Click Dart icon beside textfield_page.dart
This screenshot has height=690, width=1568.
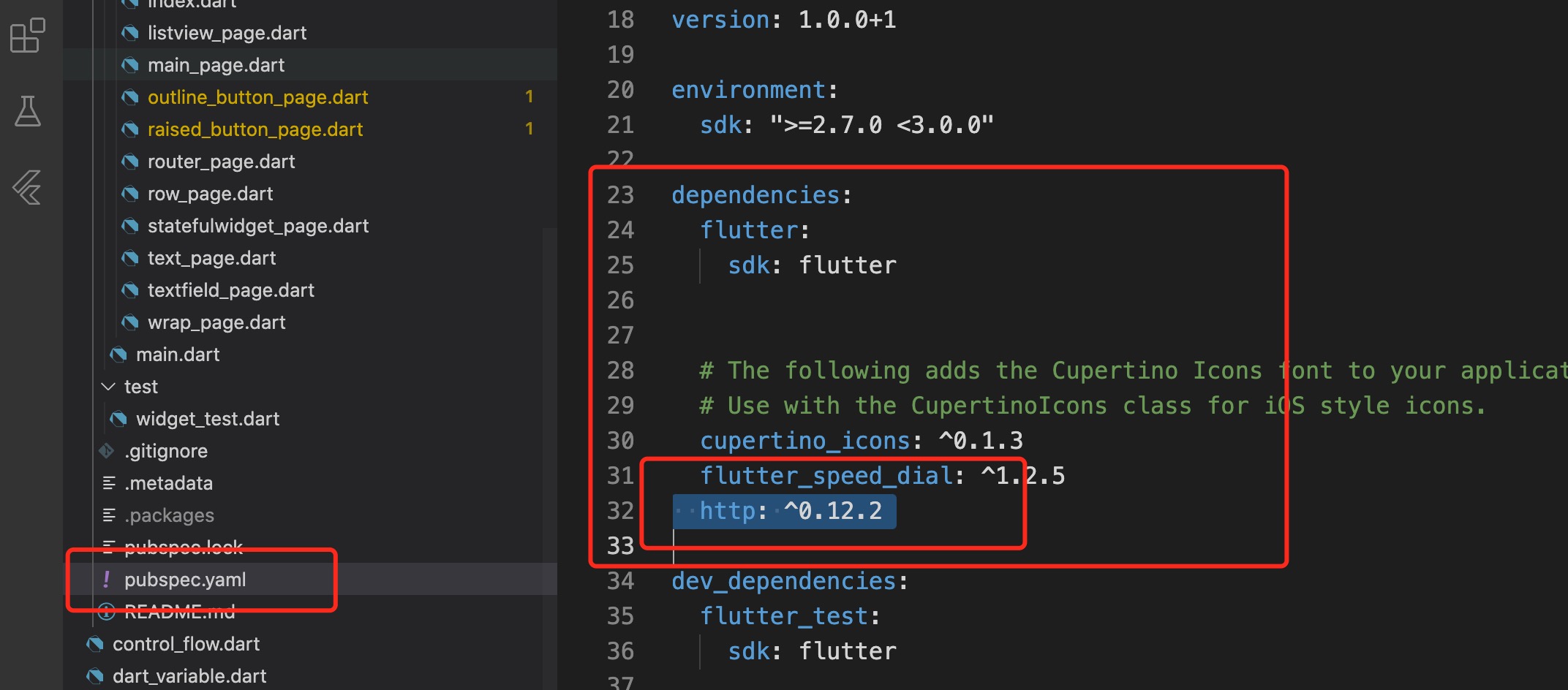tap(130, 290)
